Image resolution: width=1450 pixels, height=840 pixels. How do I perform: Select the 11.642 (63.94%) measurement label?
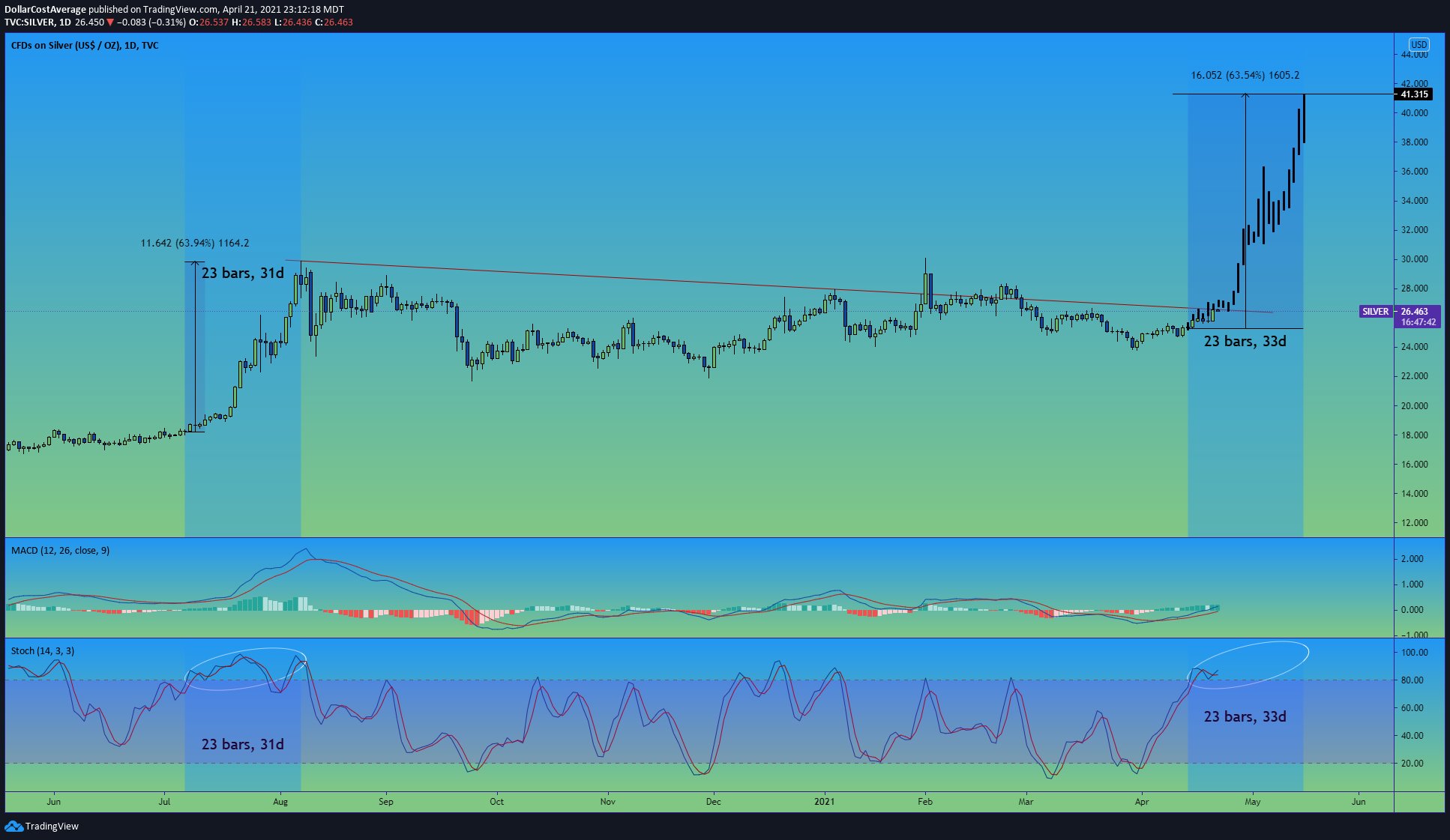195,244
